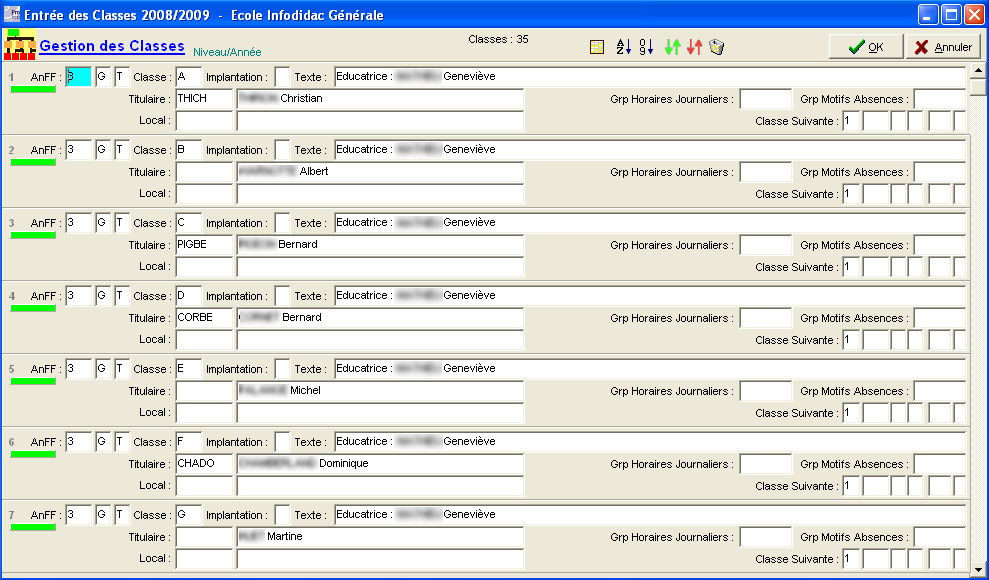Select the Classe field containing D
This screenshot has width=989, height=580.
pyautogui.click(x=189, y=296)
